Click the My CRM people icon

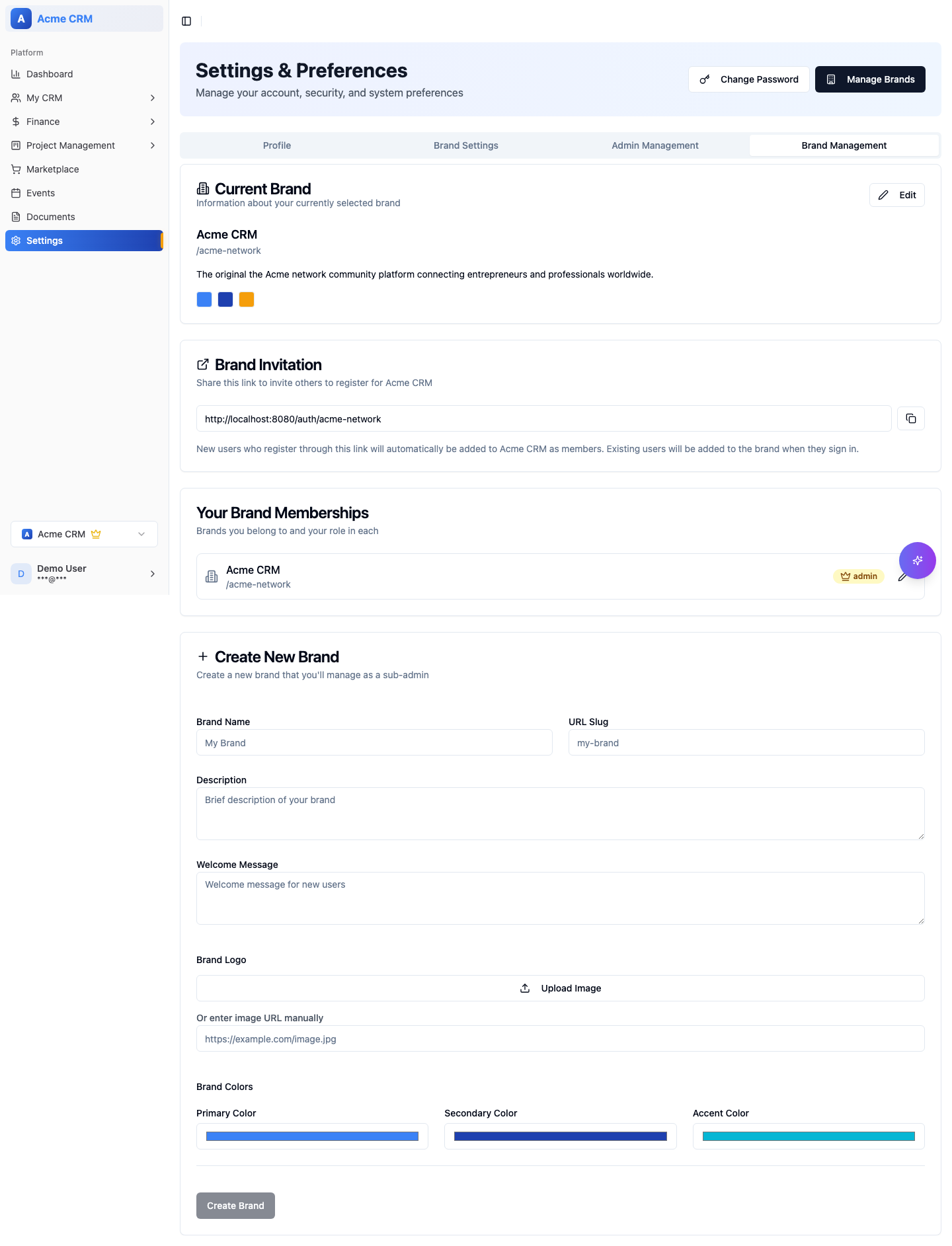(x=16, y=98)
